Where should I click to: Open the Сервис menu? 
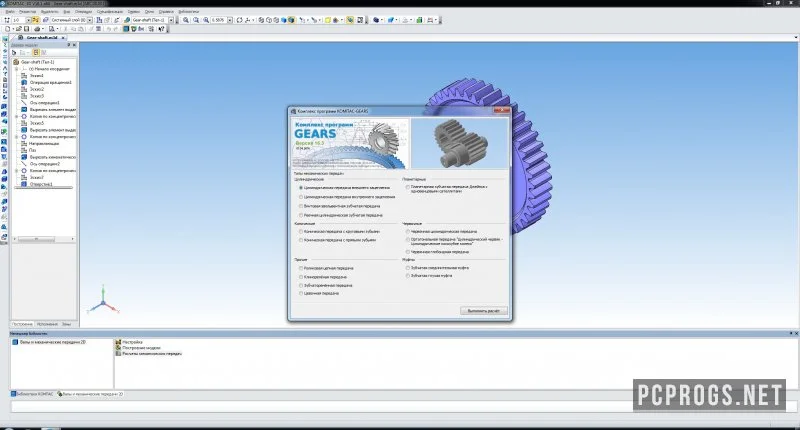pyautogui.click(x=134, y=11)
